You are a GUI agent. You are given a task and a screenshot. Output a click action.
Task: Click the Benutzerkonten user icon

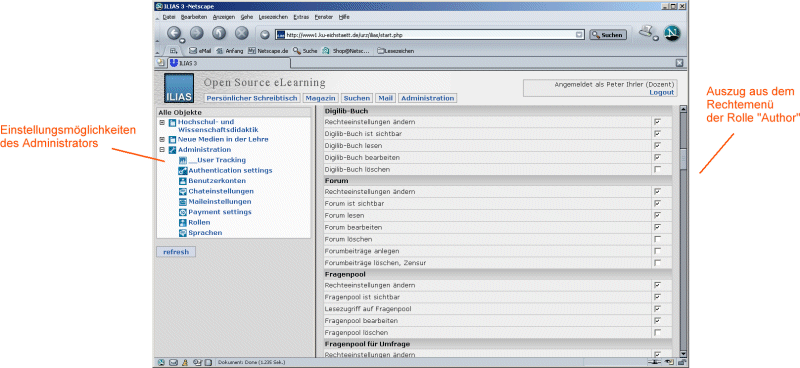[x=183, y=181]
